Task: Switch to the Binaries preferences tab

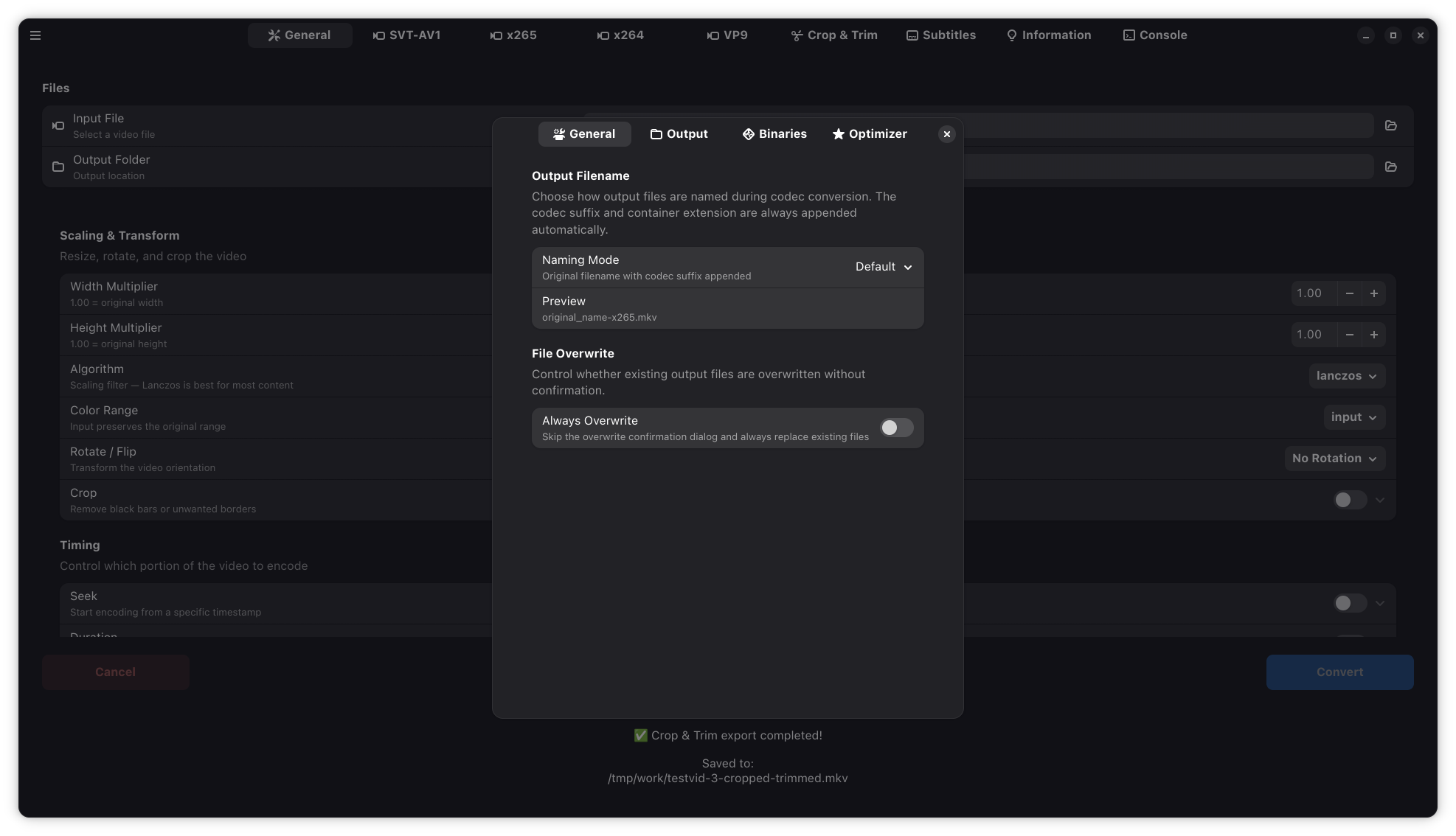Action: click(x=774, y=134)
